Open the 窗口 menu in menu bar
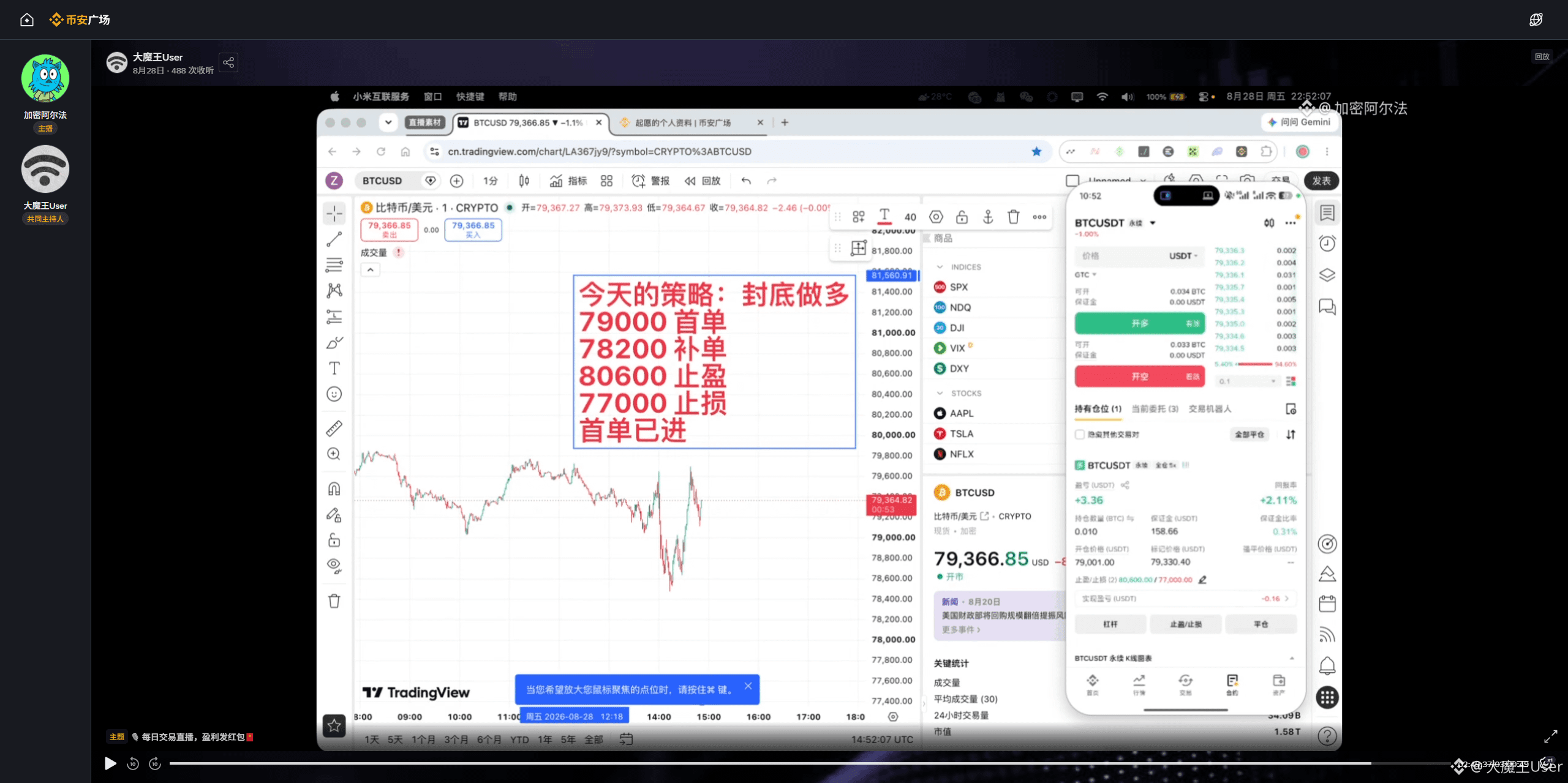The width and height of the screenshot is (1568, 783). coord(432,97)
